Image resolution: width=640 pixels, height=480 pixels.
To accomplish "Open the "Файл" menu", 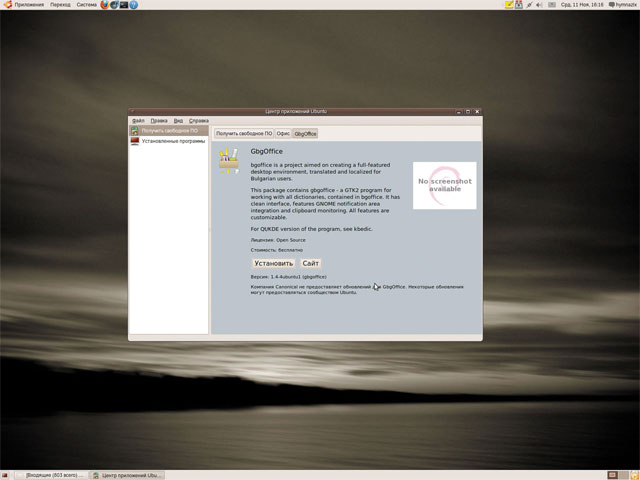I will [x=138, y=121].
